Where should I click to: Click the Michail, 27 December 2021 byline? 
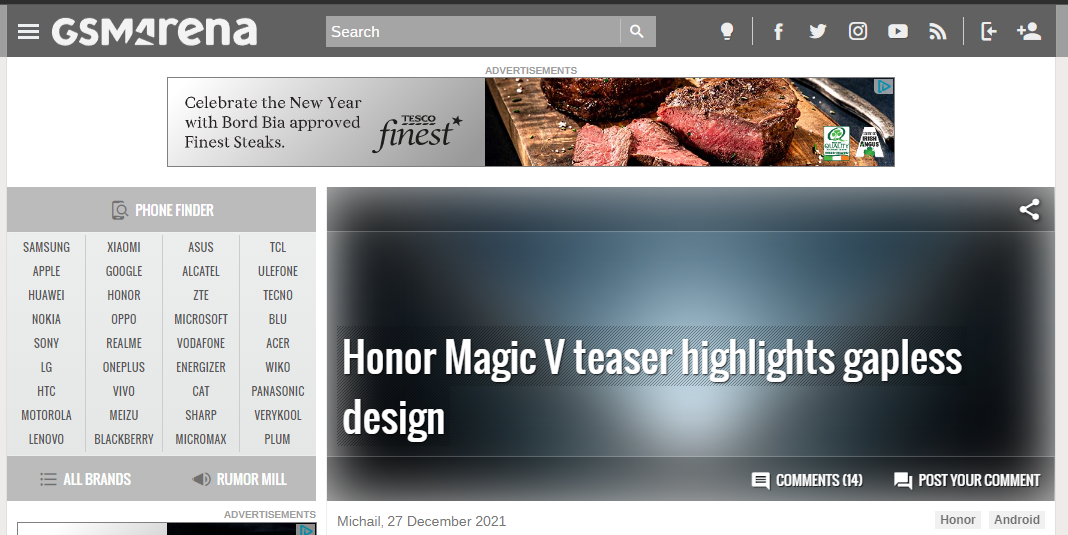422,521
